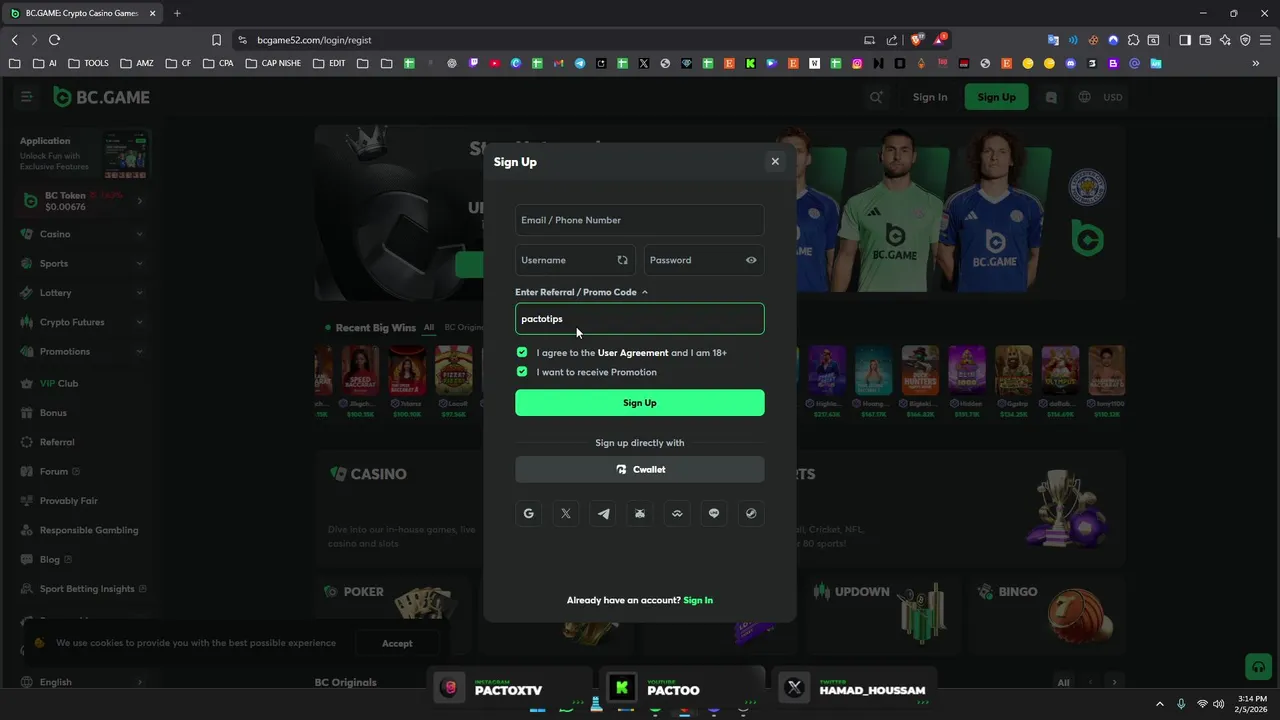
Task: Open the browser main menu icon
Action: click(1264, 40)
